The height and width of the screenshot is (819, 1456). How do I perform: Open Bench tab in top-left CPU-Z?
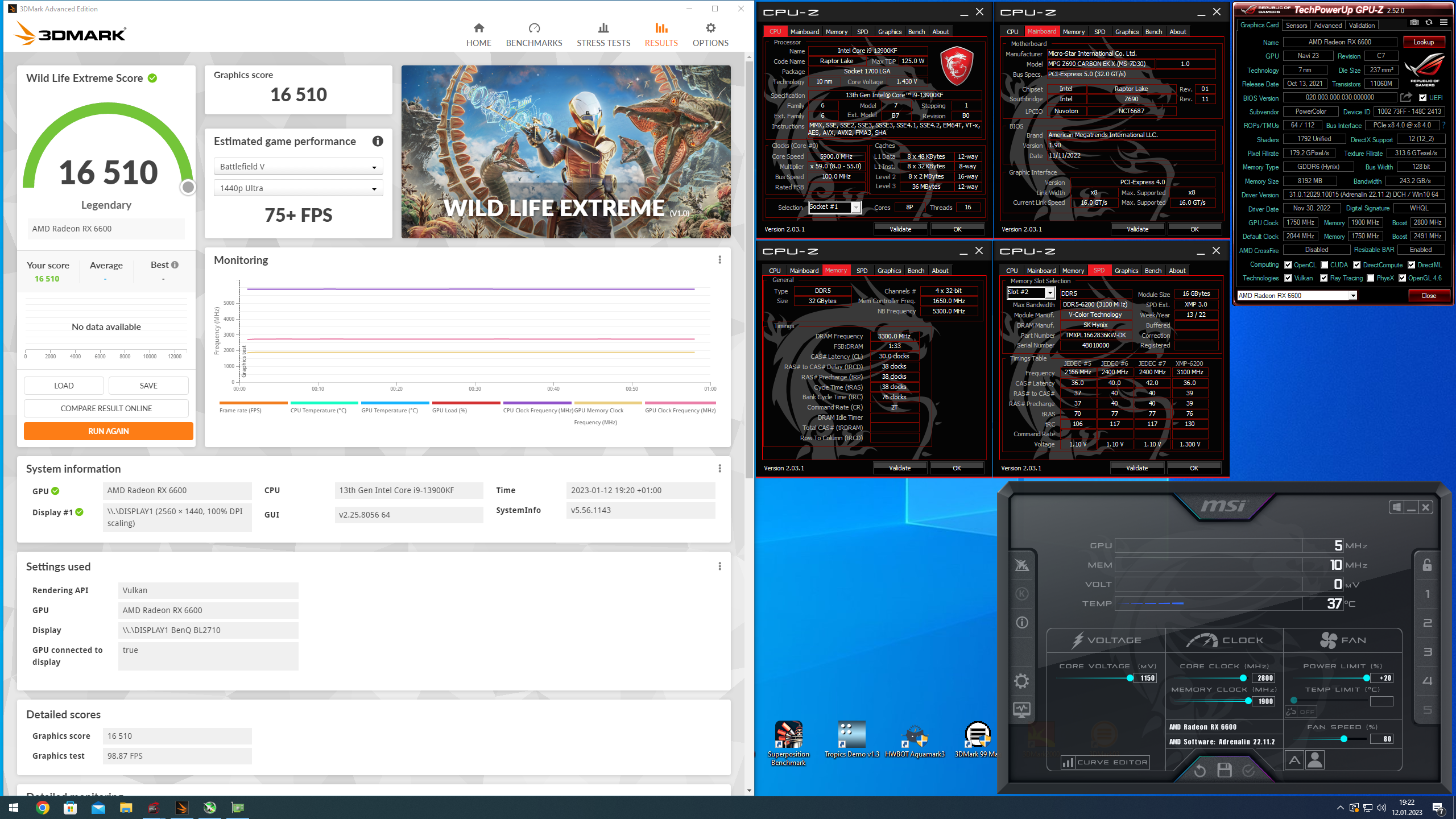point(916,32)
